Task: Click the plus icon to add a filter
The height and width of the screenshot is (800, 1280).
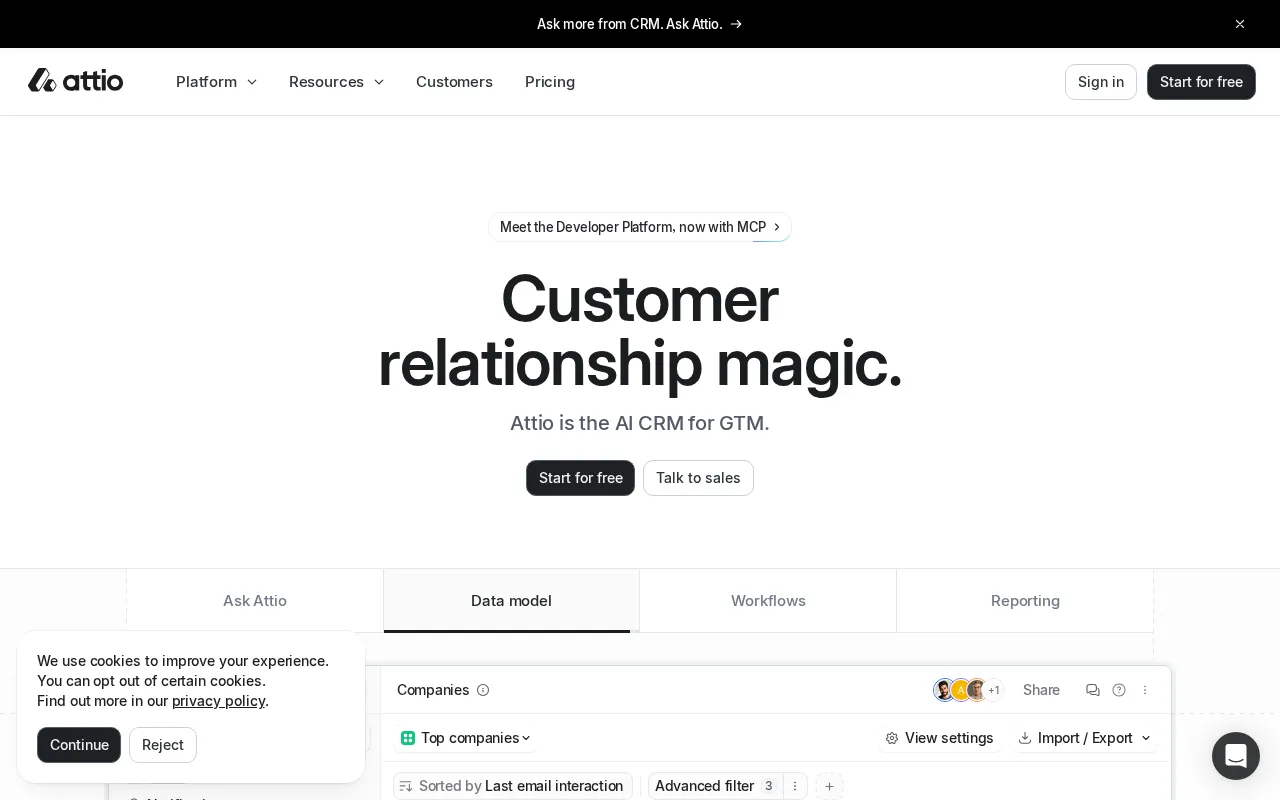Action: tap(829, 786)
